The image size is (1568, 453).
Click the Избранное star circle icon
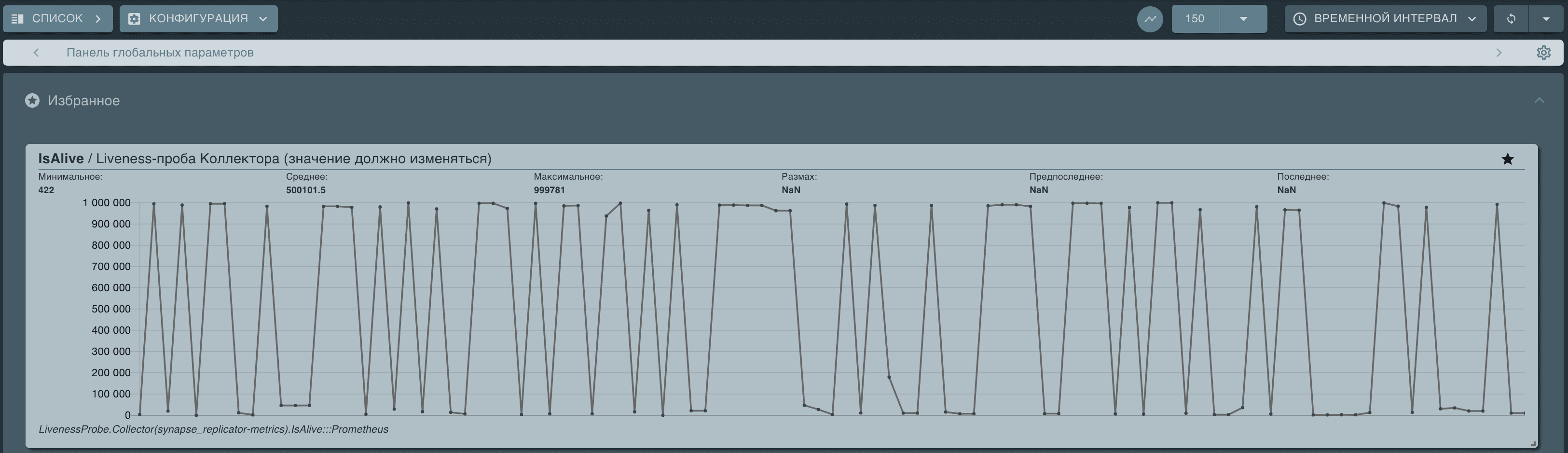tap(32, 100)
